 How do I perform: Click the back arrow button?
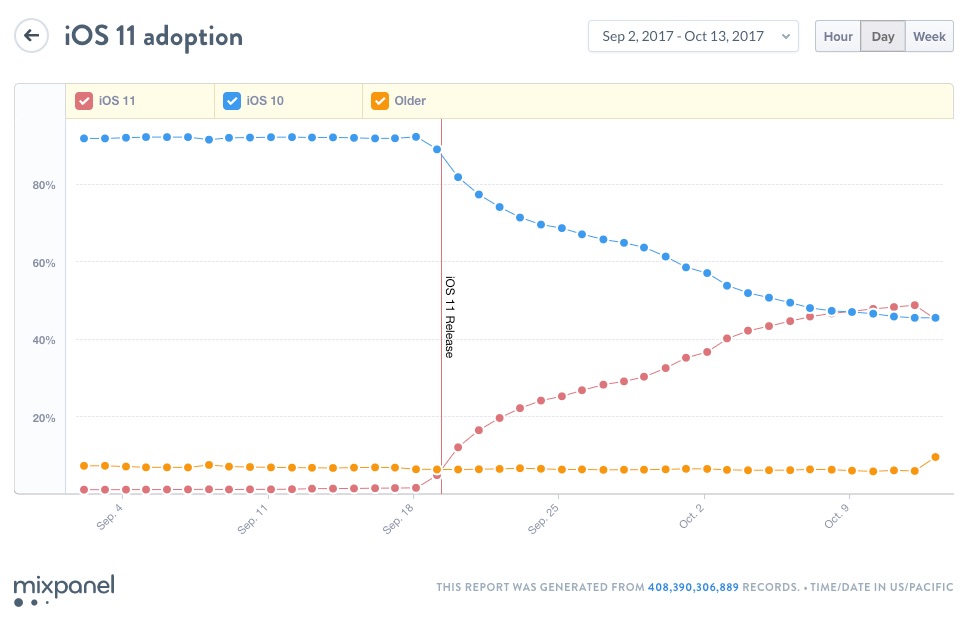(32, 36)
